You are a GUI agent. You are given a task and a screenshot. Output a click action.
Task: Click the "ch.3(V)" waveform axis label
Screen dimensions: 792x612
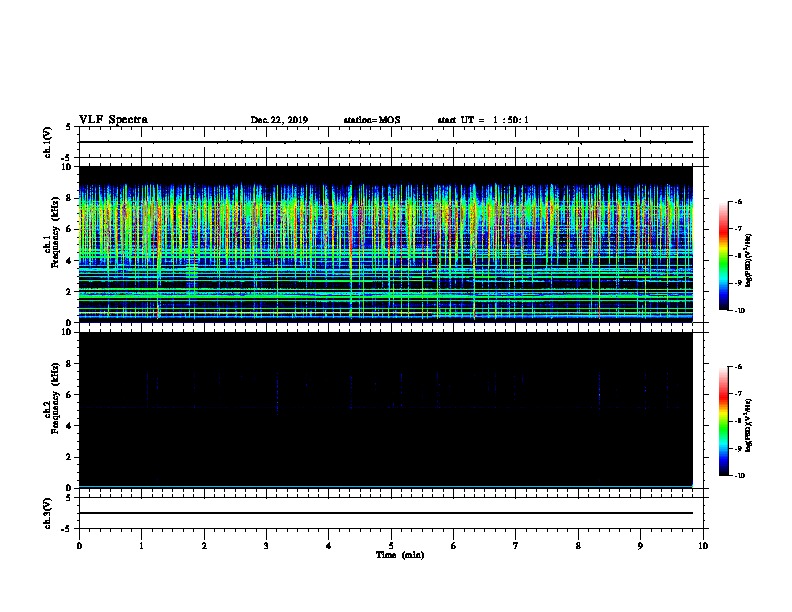[x=47, y=513]
